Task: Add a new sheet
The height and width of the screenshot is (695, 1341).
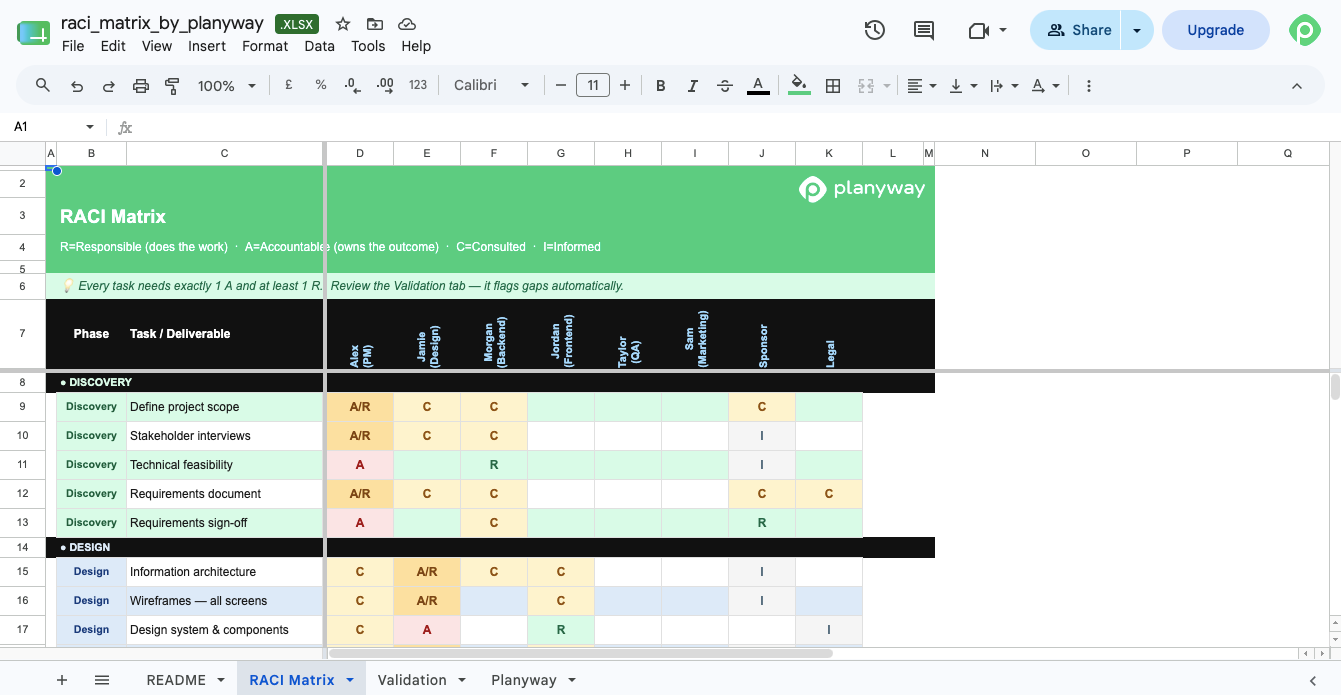Action: [62, 680]
